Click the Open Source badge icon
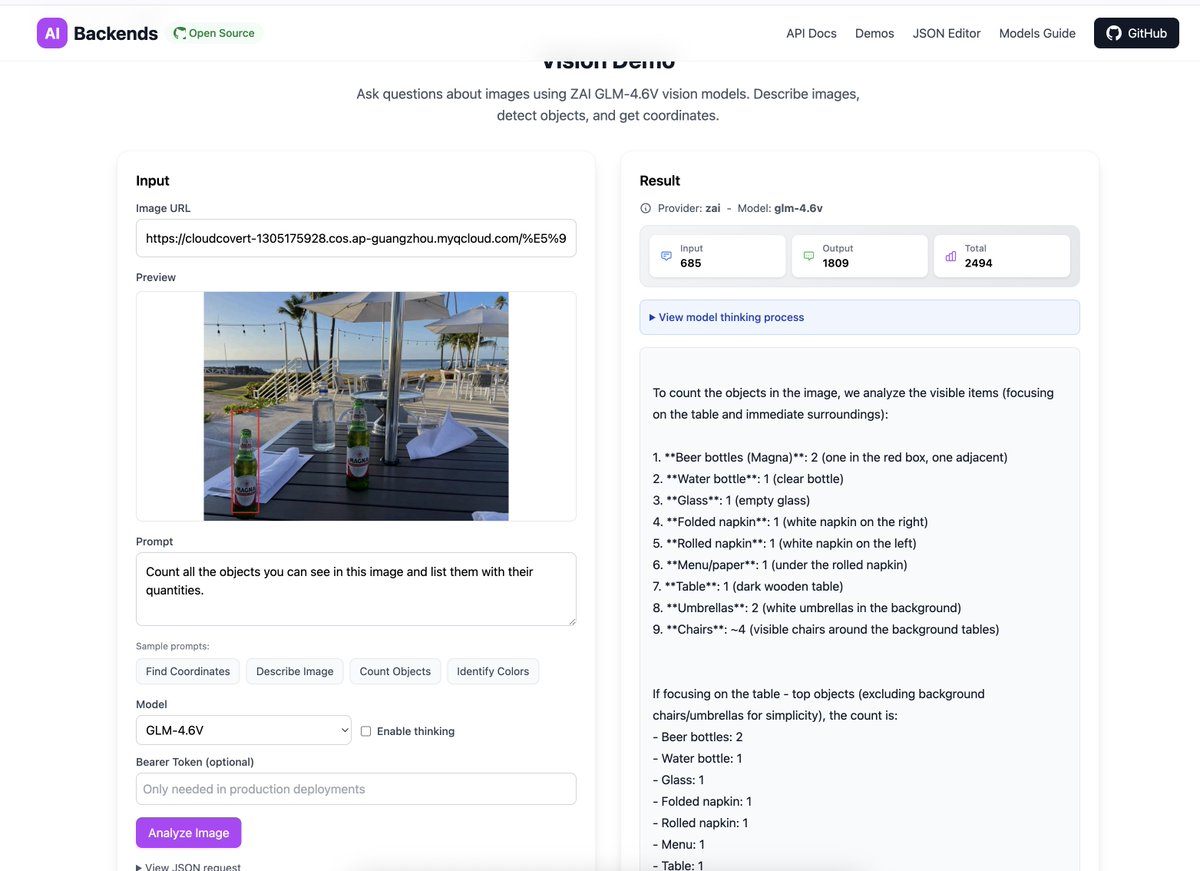1200x871 pixels. 180,33
